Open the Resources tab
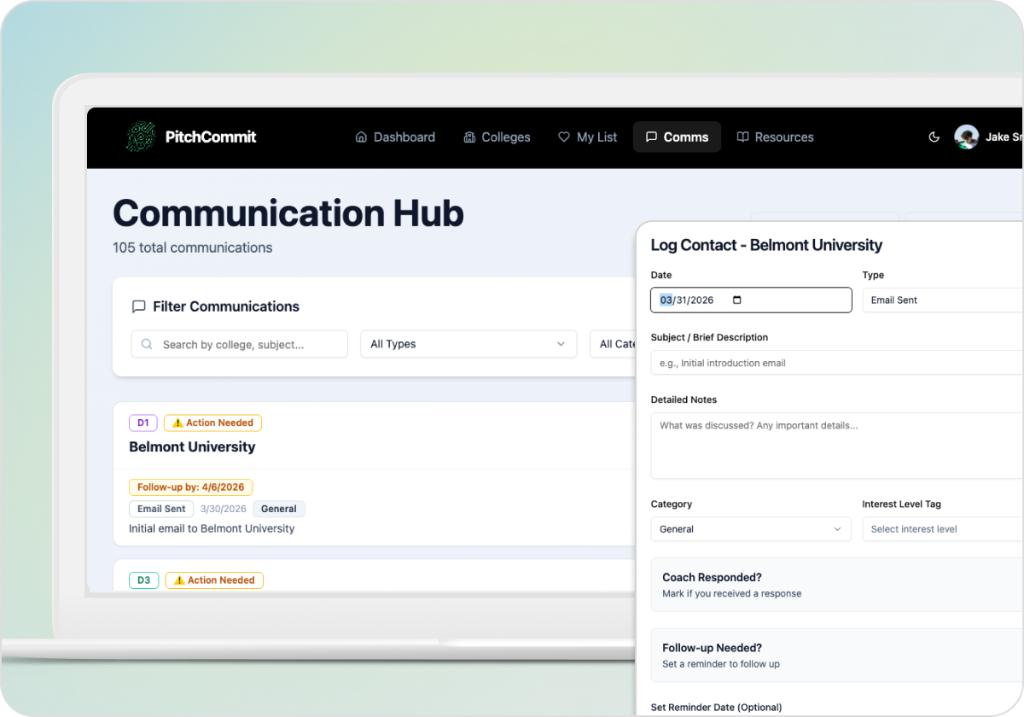Viewport: 1024px width, 717px height. coord(775,137)
